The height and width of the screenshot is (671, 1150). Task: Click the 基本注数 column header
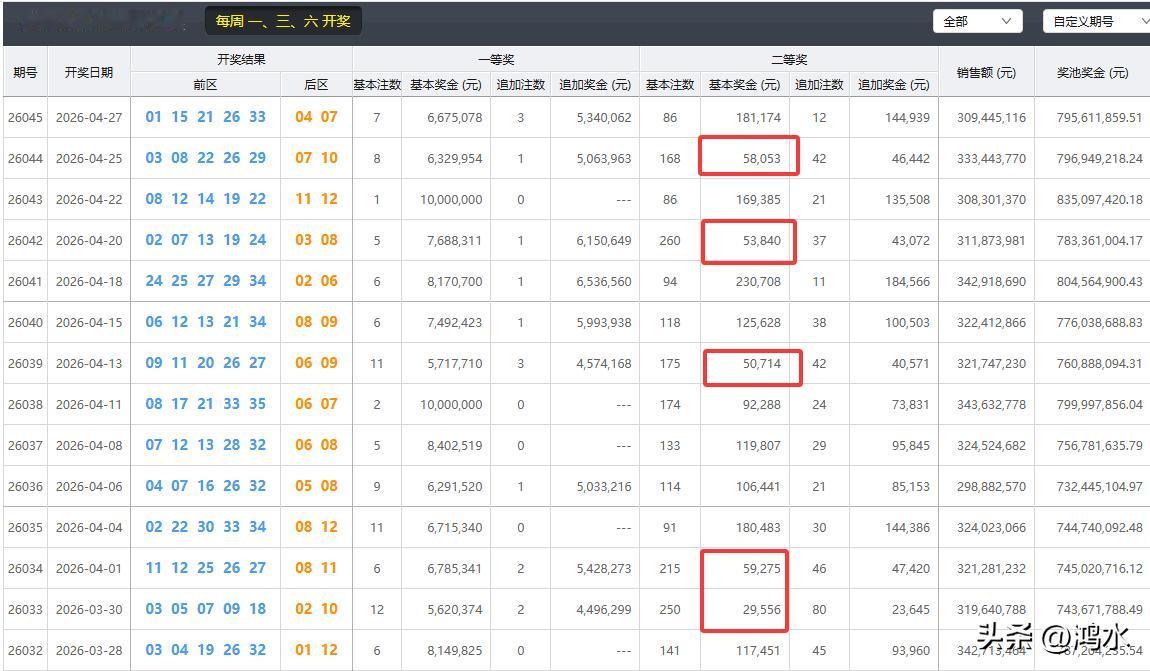pyautogui.click(x=377, y=85)
